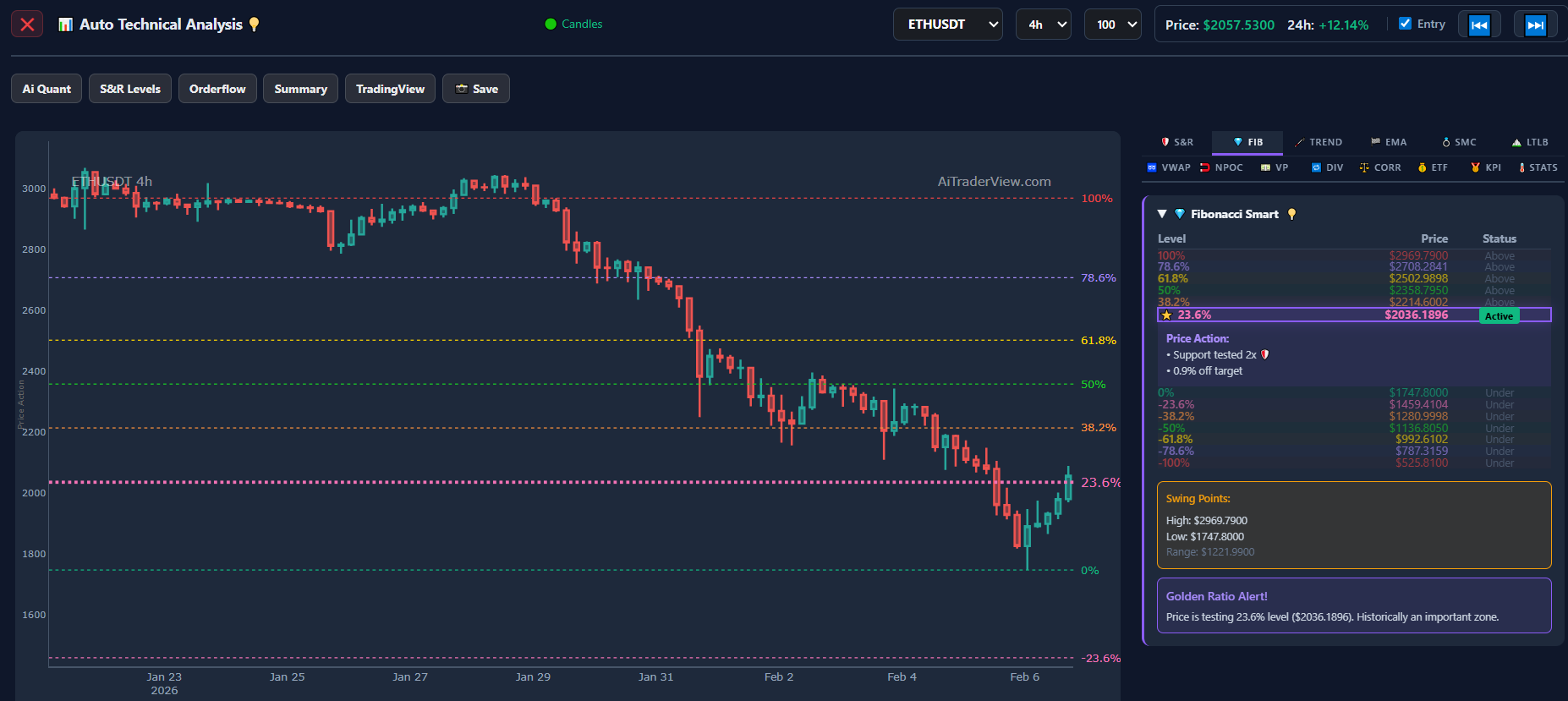The height and width of the screenshot is (701, 1568).
Task: Collapse the Fibonacci Smart section triangle
Action: point(1162,214)
